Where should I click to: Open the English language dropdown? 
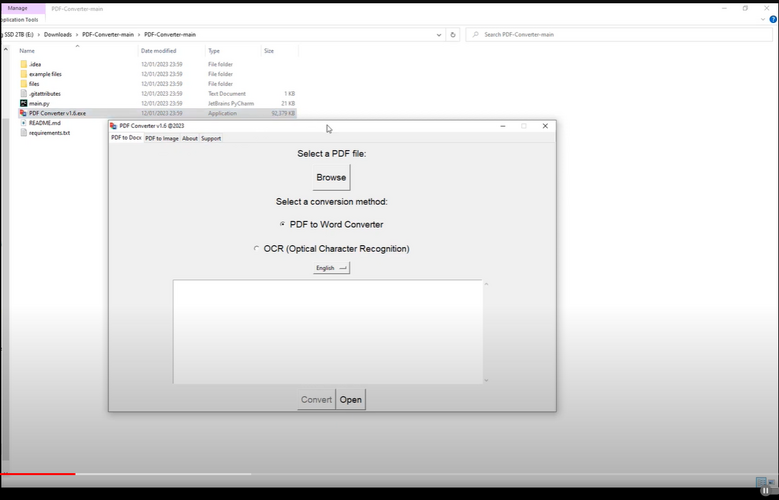click(x=331, y=268)
